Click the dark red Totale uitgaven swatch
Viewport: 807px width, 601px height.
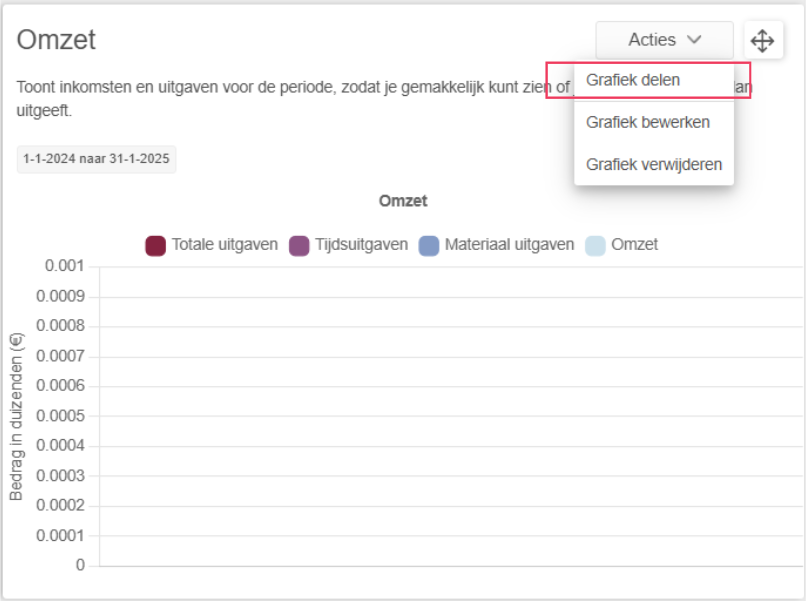click(155, 245)
